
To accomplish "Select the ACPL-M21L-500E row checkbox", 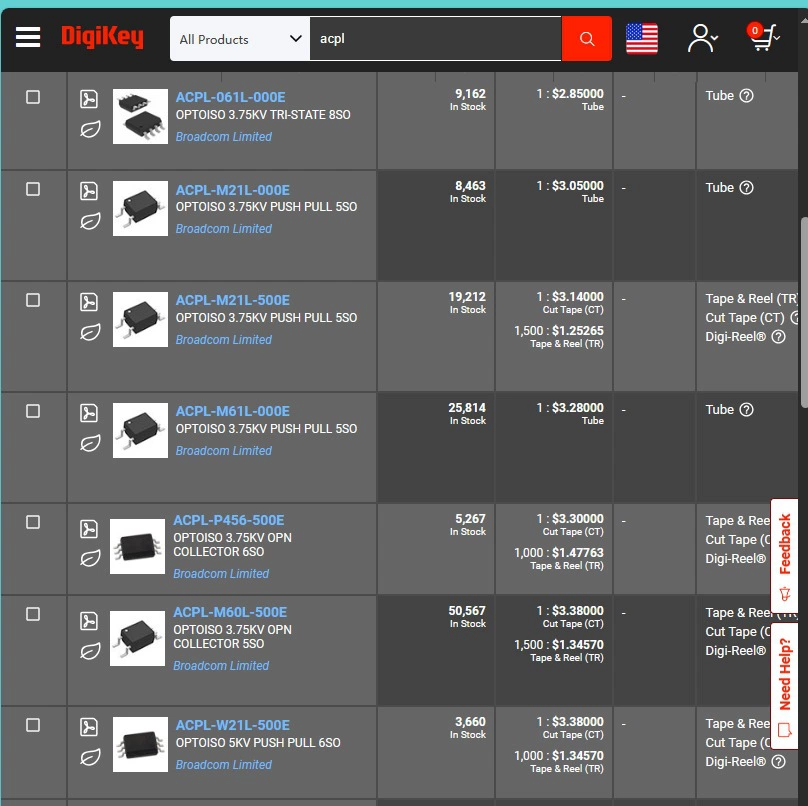I will 33,300.
